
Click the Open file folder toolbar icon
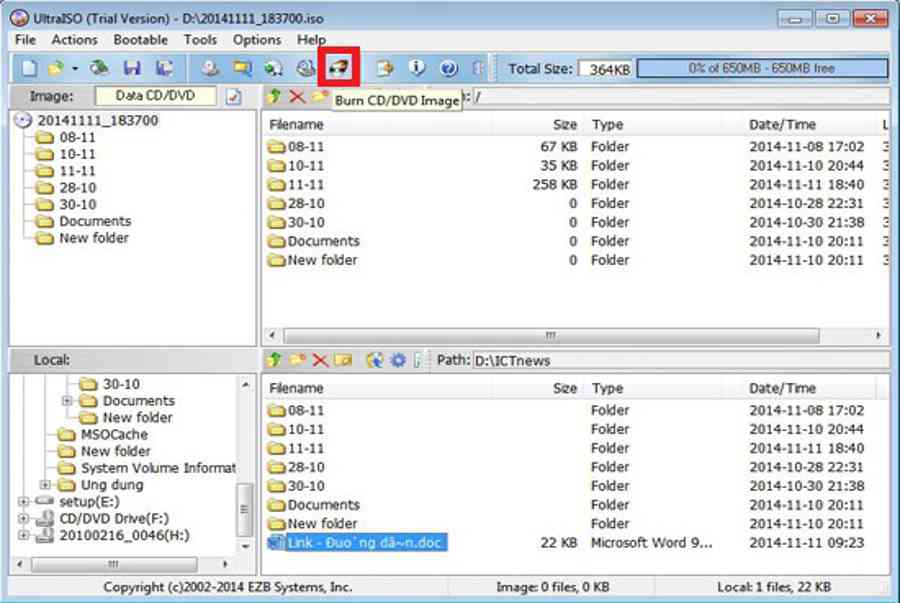tap(56, 68)
